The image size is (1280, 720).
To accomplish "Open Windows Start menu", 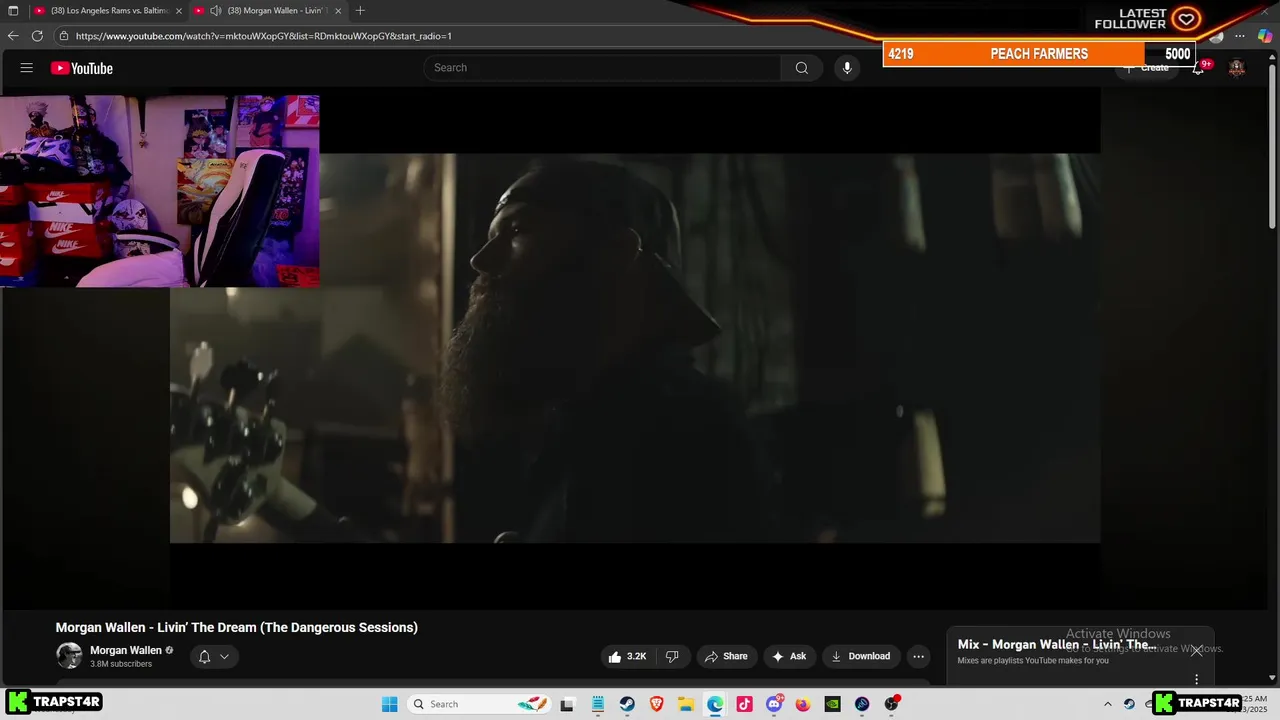I will coord(389,704).
